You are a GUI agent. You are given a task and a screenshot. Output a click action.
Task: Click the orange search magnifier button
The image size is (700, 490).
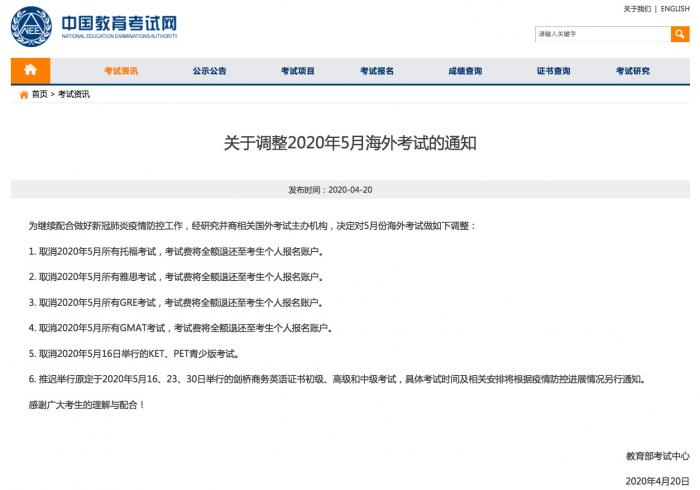pyautogui.click(x=680, y=34)
